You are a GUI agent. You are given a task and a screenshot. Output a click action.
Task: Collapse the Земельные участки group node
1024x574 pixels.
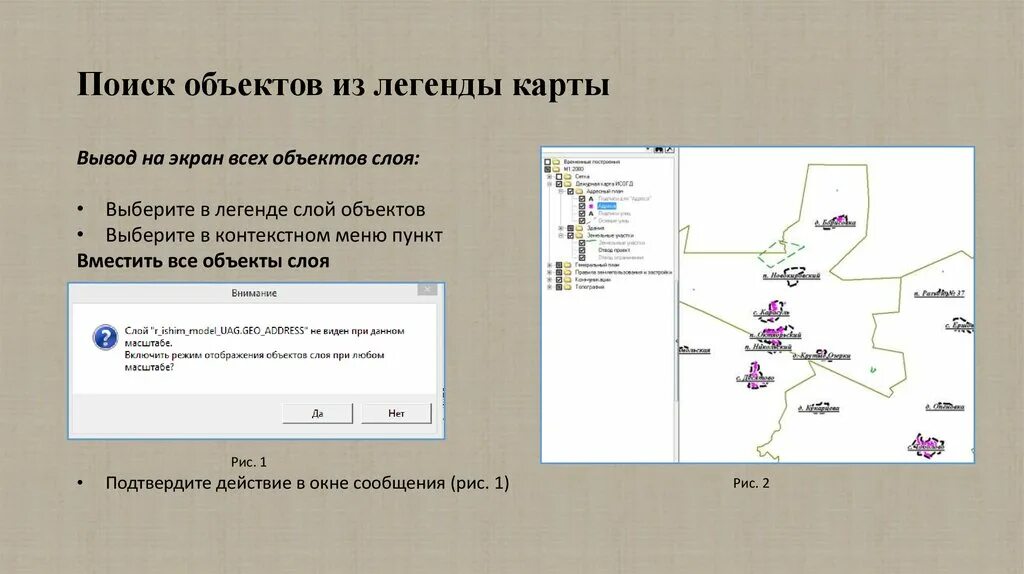(x=561, y=236)
